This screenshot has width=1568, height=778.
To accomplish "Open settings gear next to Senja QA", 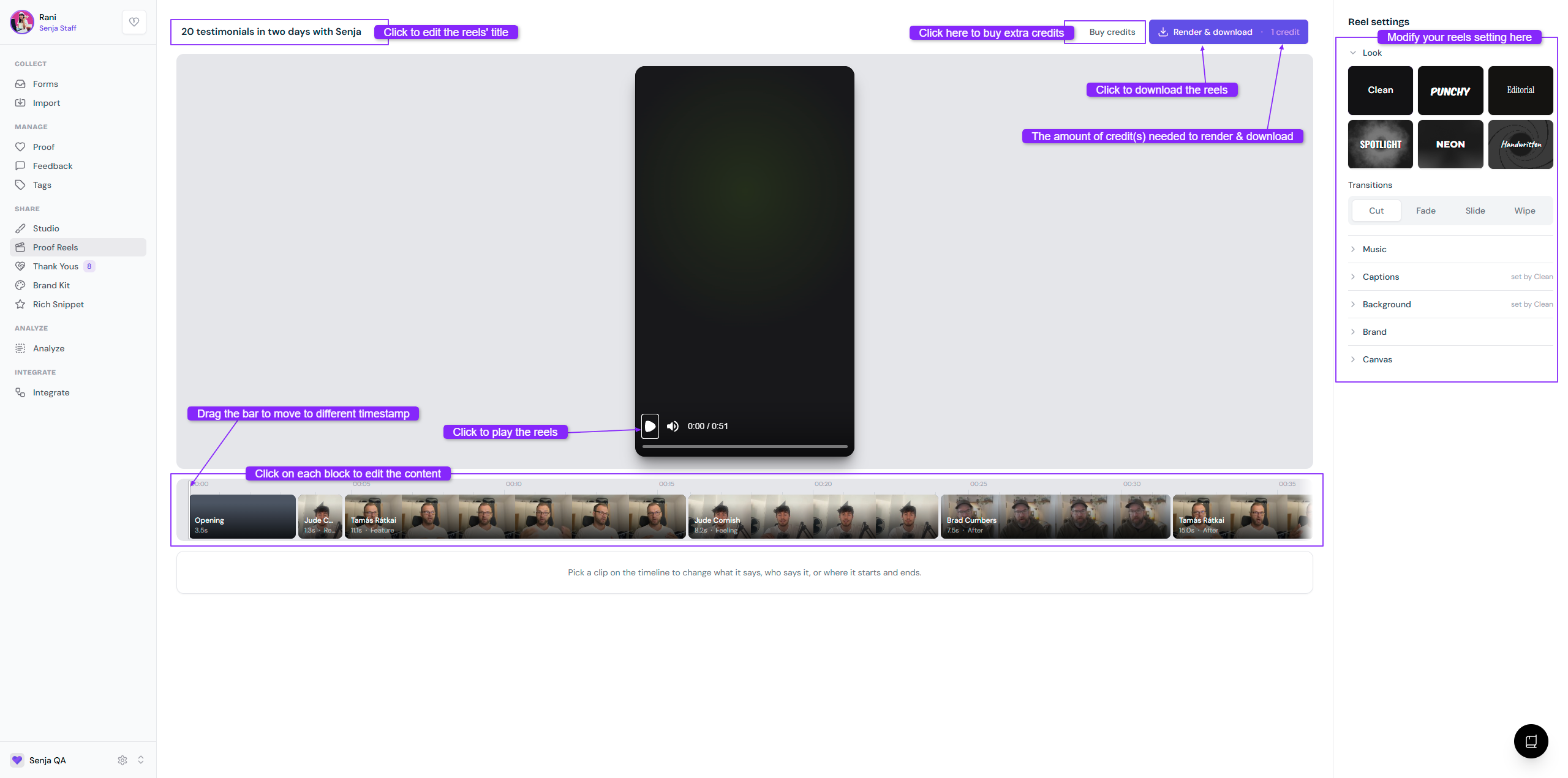I will coord(123,760).
